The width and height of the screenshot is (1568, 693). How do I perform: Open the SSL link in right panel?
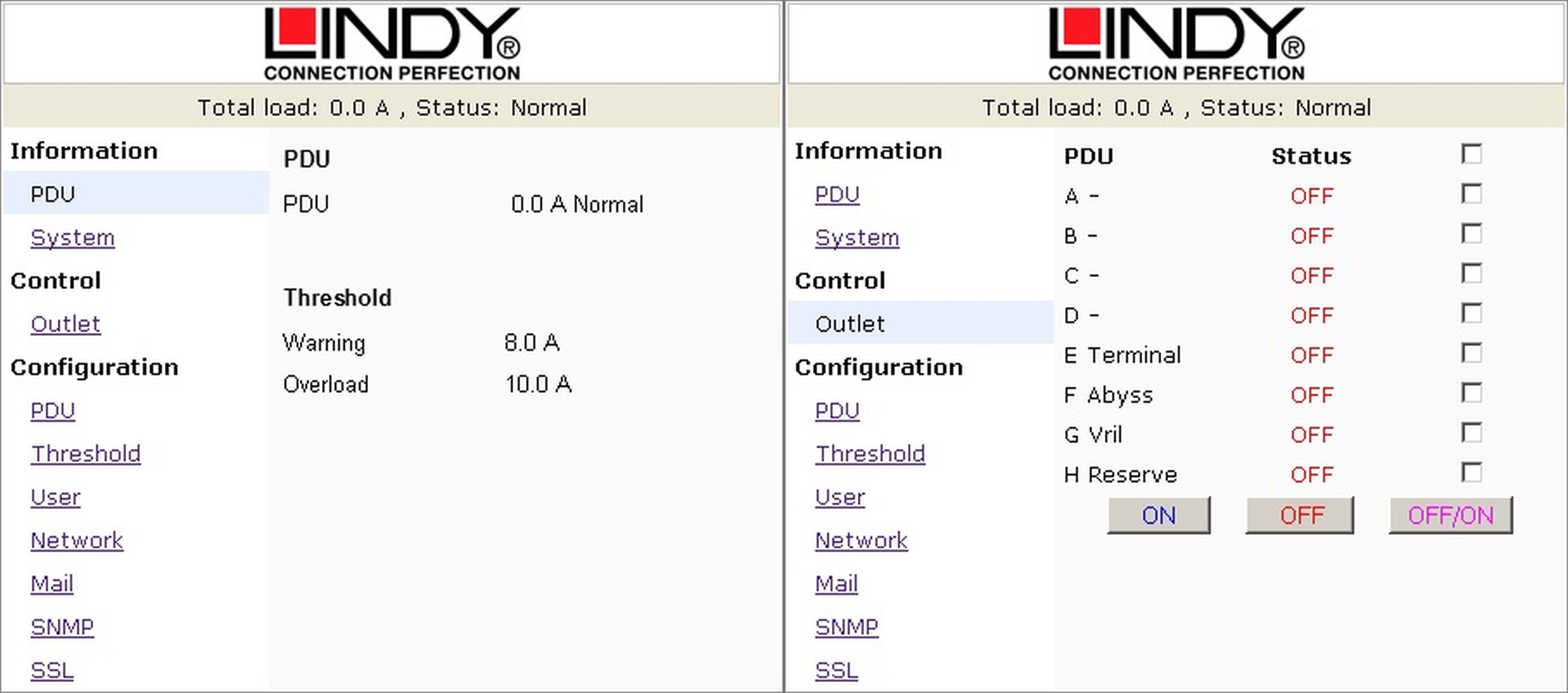coord(837,670)
